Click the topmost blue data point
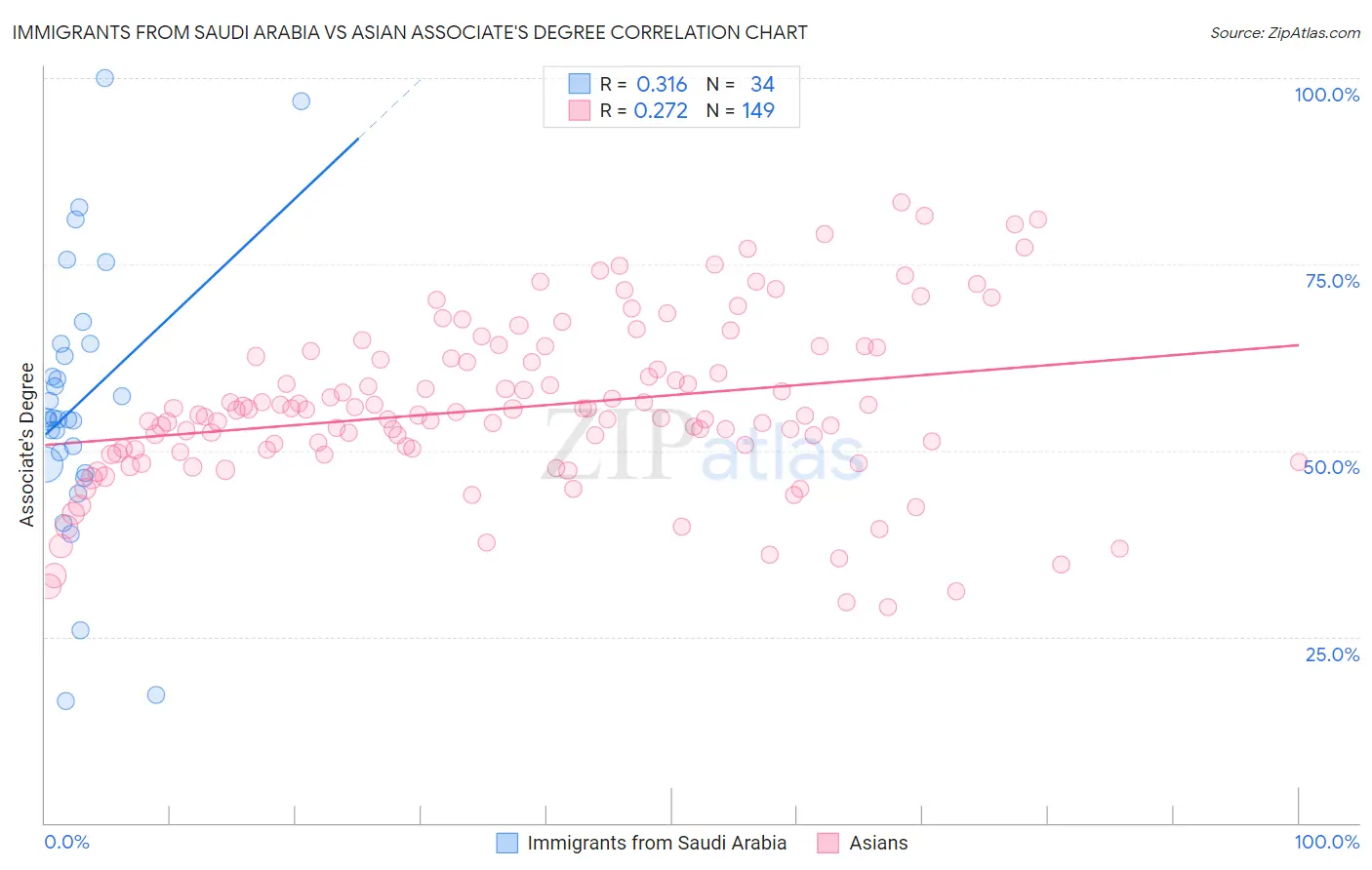The image size is (1372, 870). (x=104, y=78)
